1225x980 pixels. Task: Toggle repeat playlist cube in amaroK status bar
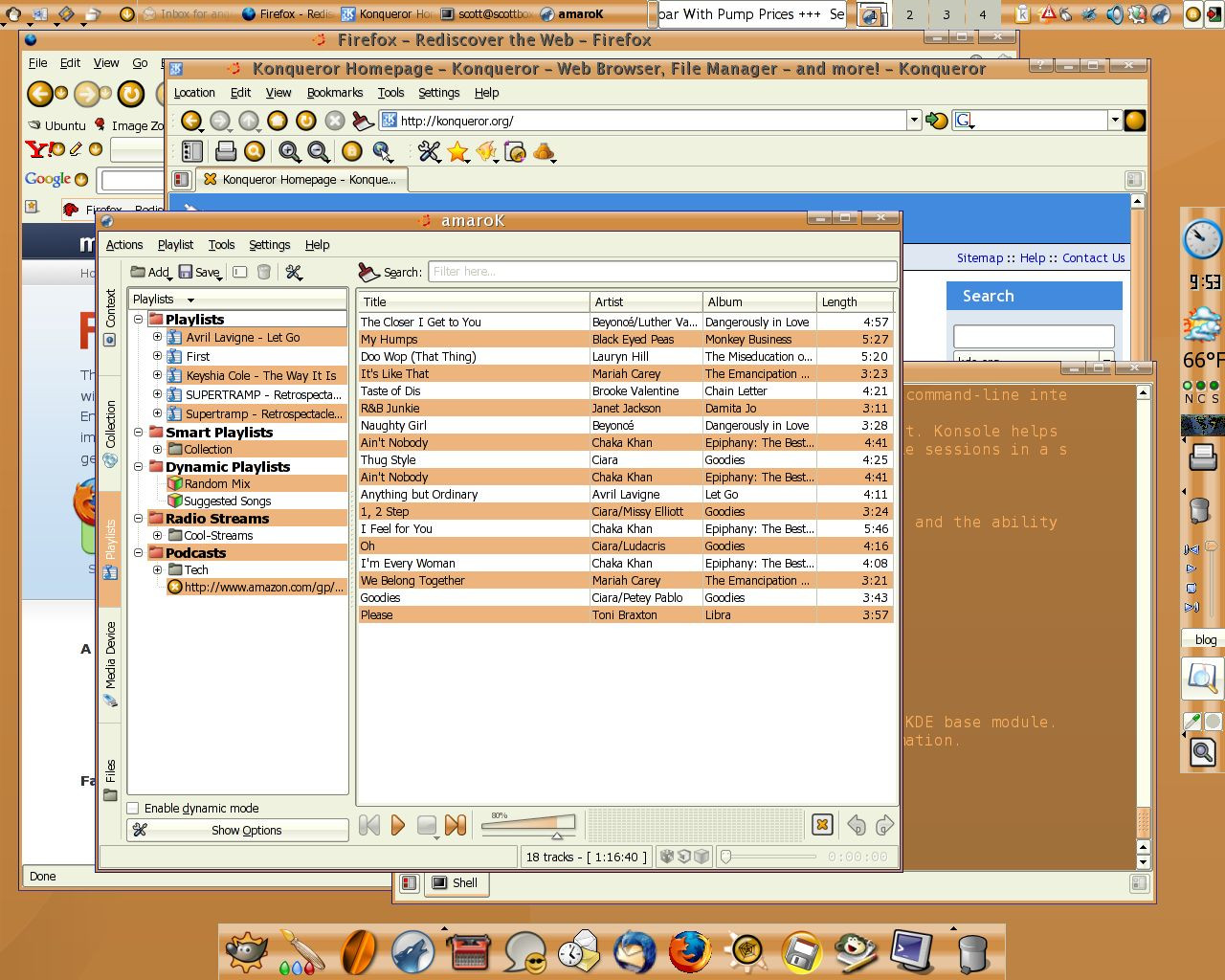684,857
